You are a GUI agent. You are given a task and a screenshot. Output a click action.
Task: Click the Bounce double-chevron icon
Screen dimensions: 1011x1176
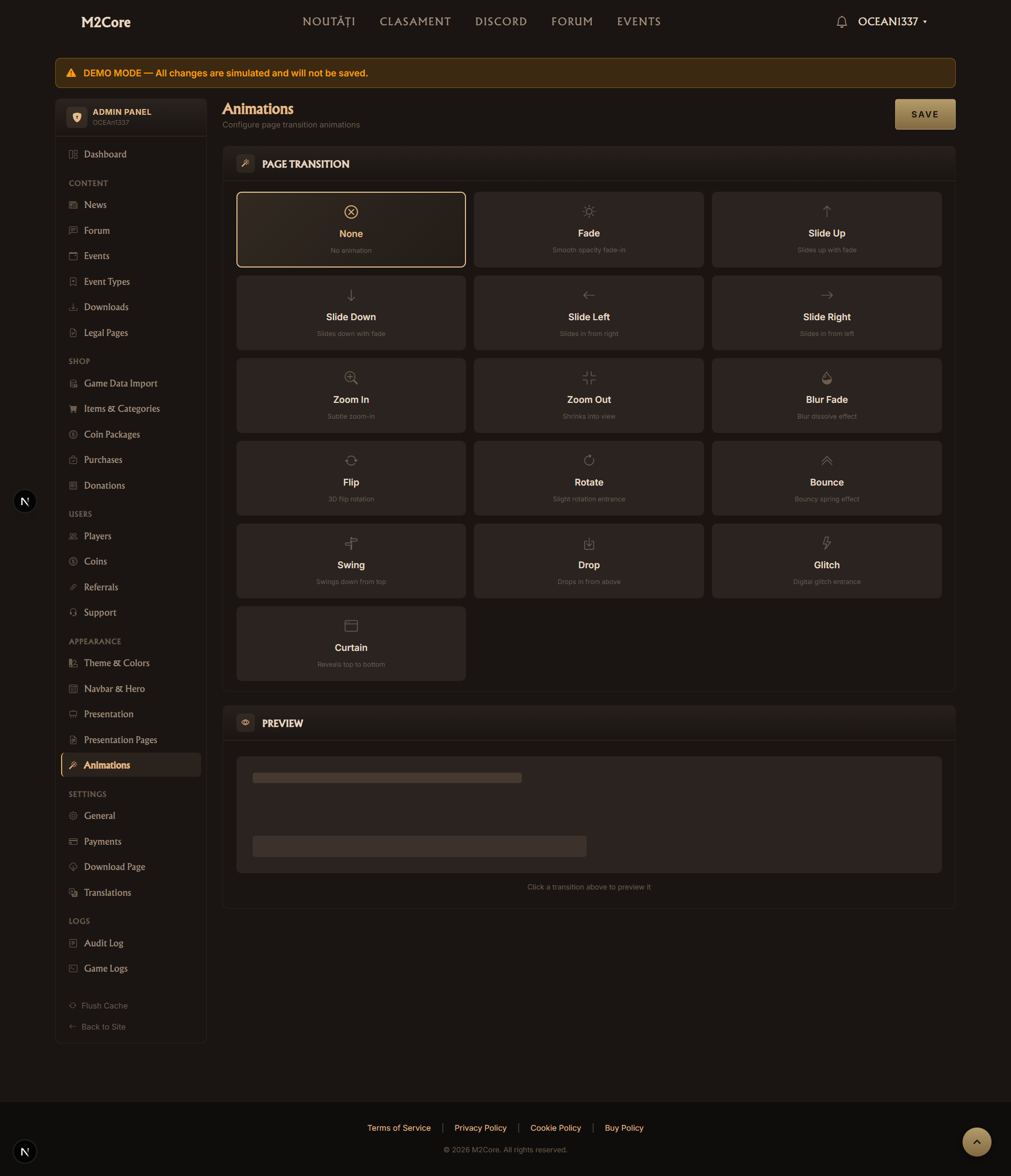tap(827, 460)
